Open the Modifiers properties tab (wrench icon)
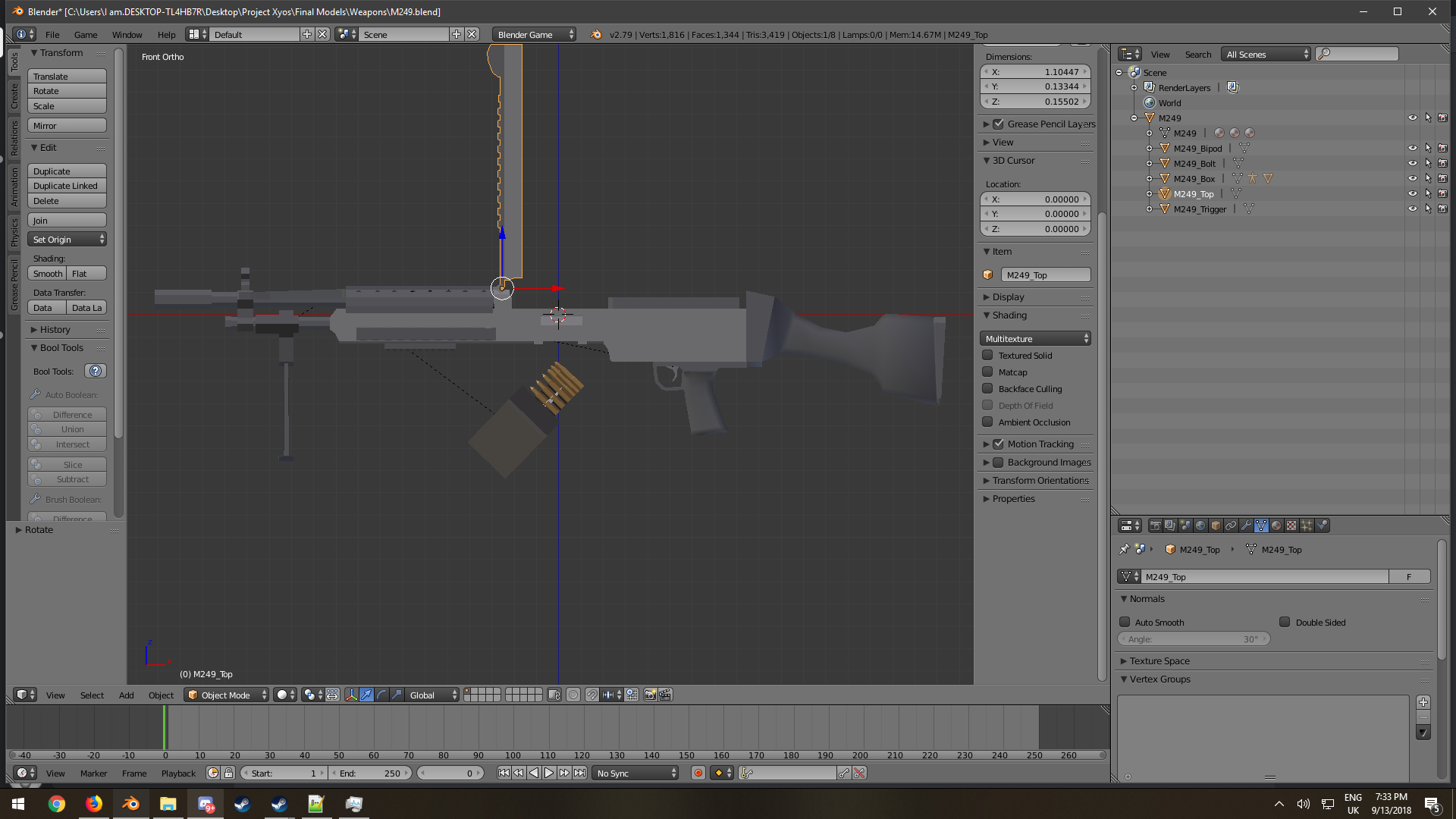This screenshot has width=1456, height=819. tap(1246, 526)
